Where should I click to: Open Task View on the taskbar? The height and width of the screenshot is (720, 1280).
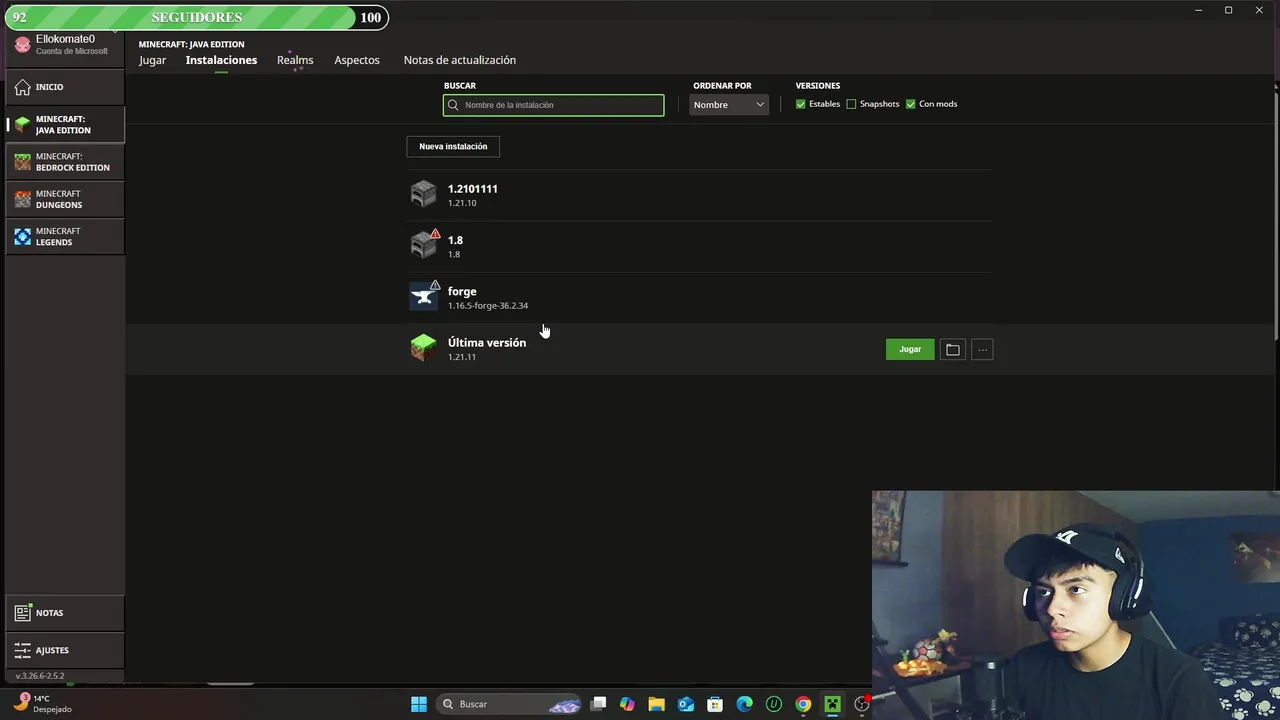pyautogui.click(x=598, y=704)
